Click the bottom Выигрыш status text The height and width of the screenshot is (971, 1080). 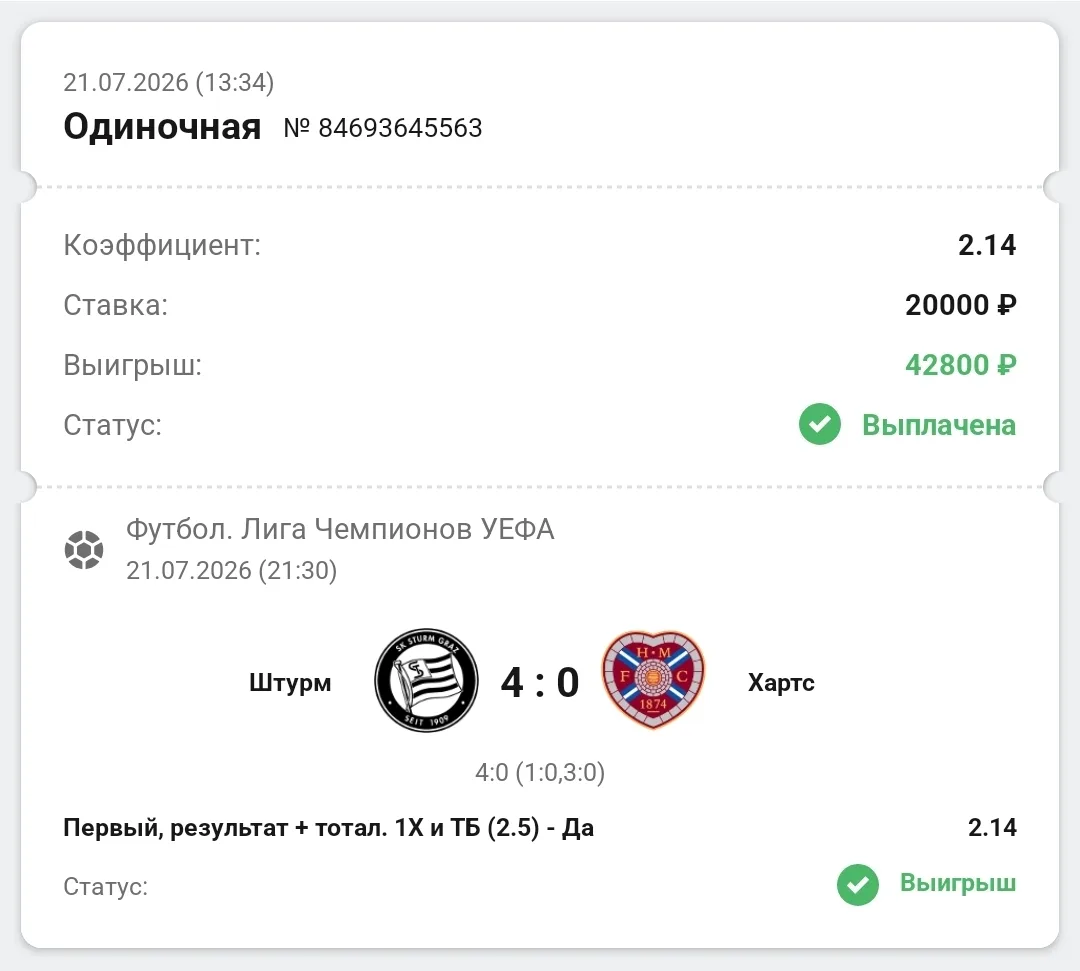(958, 883)
